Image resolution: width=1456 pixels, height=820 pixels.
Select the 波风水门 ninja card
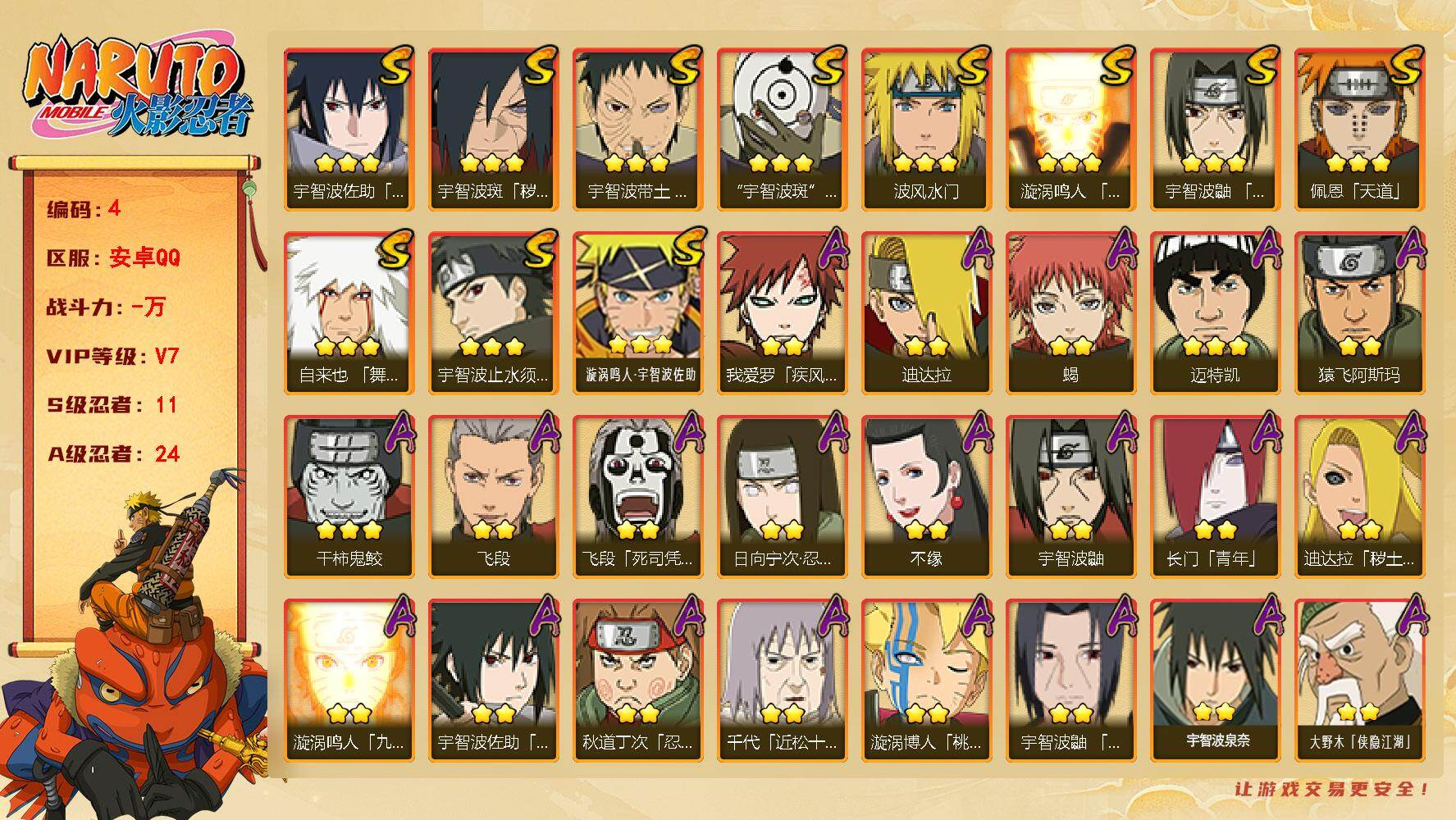pos(926,130)
